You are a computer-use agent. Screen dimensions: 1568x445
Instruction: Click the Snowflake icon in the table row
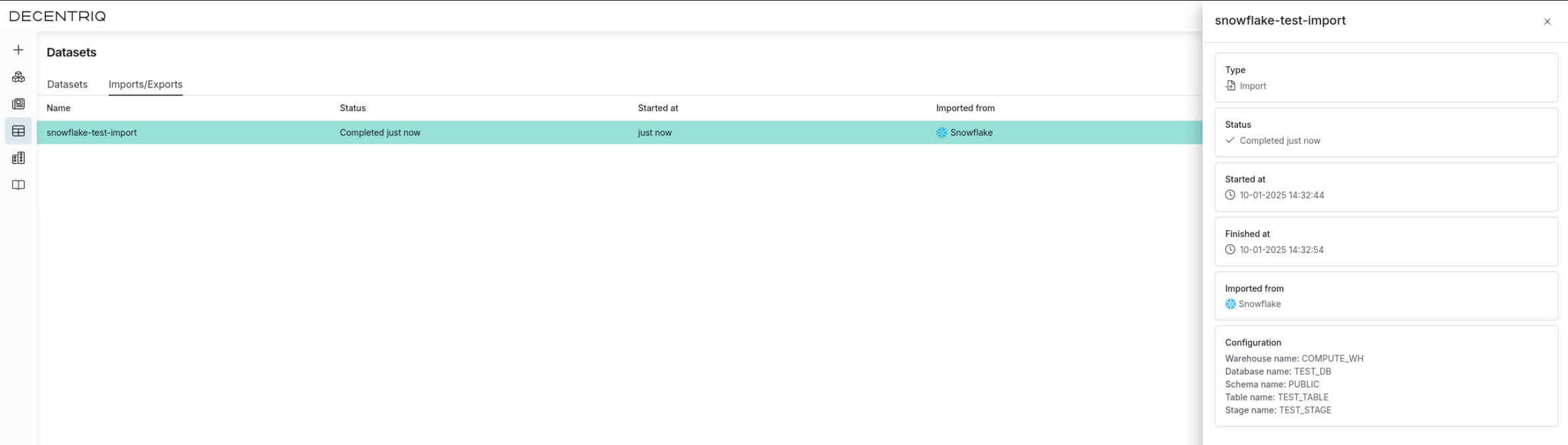click(x=941, y=132)
